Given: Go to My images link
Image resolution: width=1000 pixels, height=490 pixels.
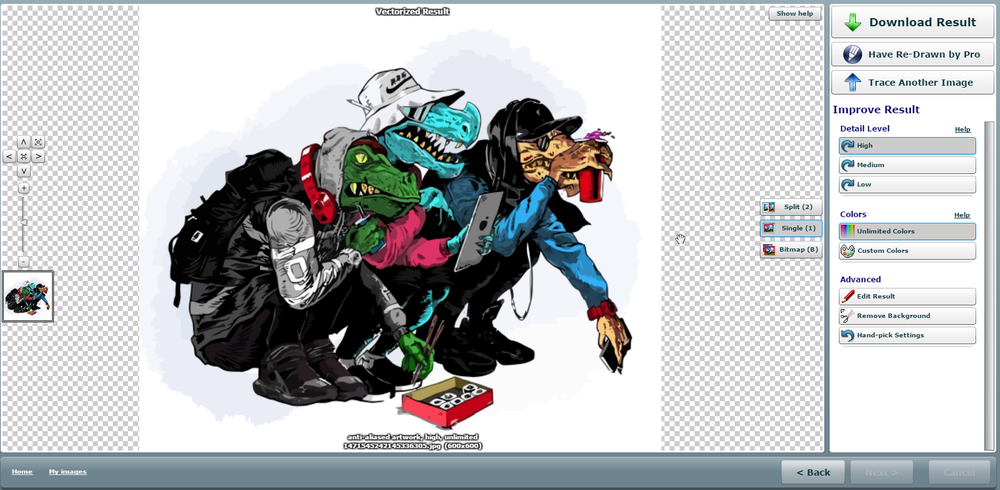Looking at the screenshot, I should [x=67, y=471].
